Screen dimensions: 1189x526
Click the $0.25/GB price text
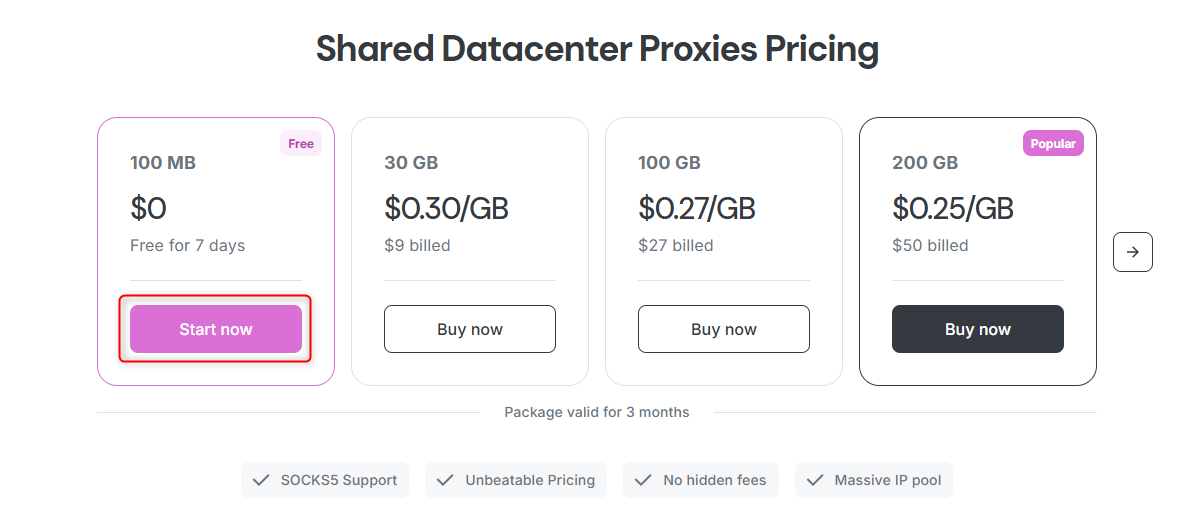coord(952,208)
